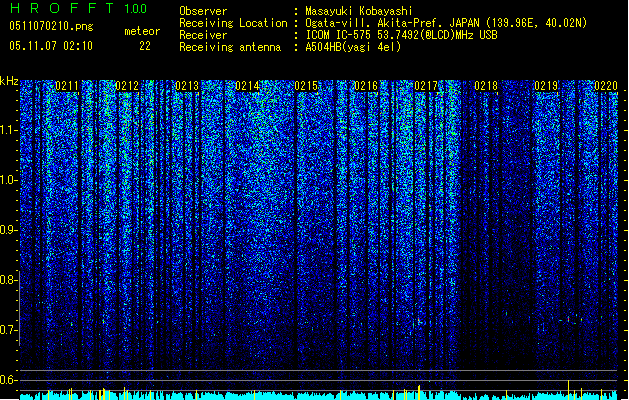Click the meteor label
Image resolution: width=629 pixels, height=400 pixels.
click(142, 31)
